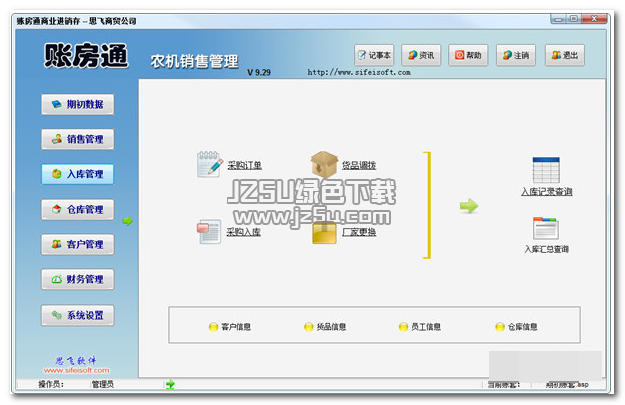Select 客户管理 in the sidebar
This screenshot has height=405, width=625.
tap(77, 244)
